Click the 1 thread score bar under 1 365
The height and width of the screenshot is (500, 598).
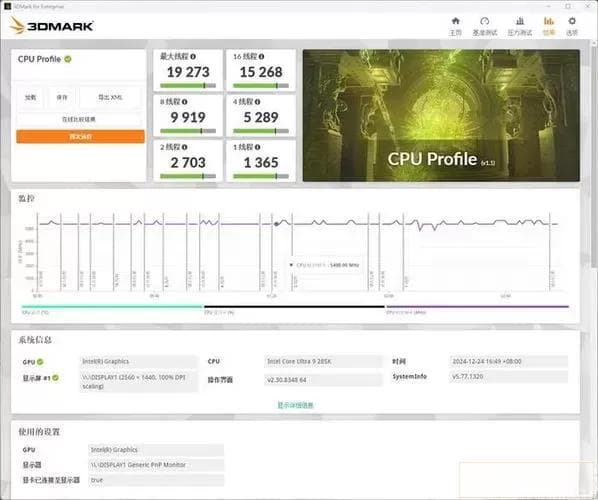point(261,176)
